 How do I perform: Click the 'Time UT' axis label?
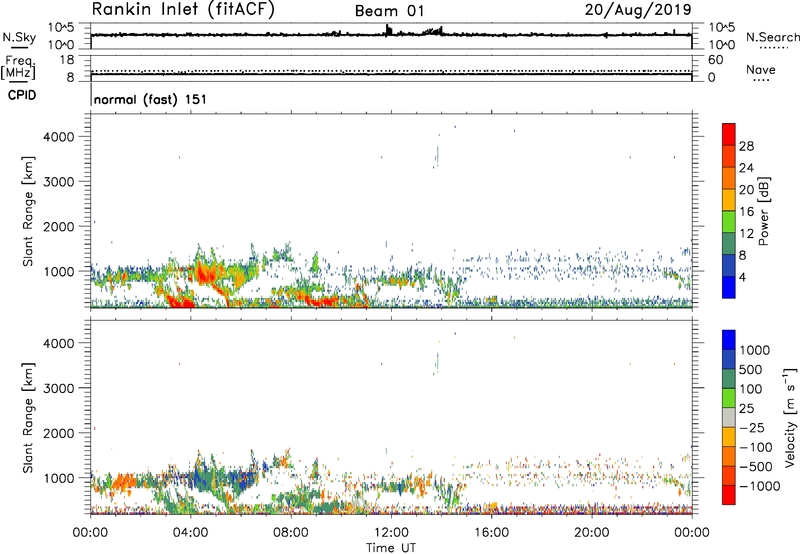[391, 548]
